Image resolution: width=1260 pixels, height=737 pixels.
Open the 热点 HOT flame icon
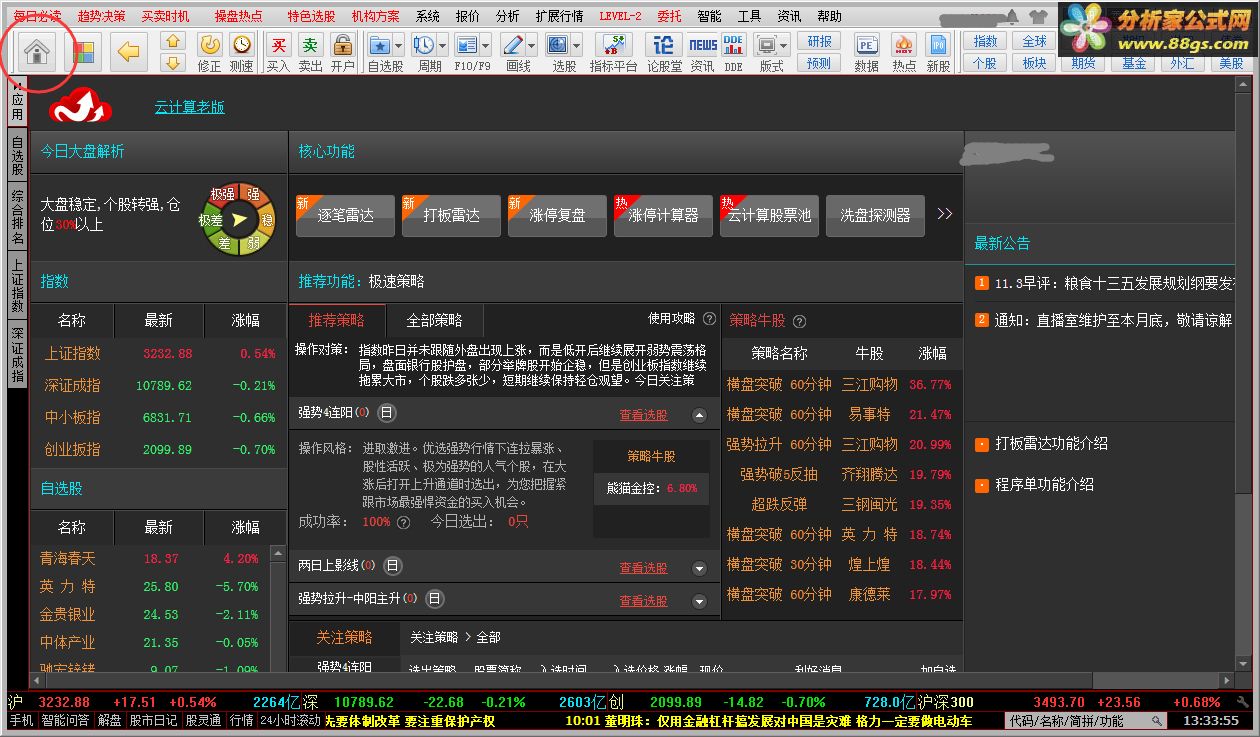coord(904,45)
